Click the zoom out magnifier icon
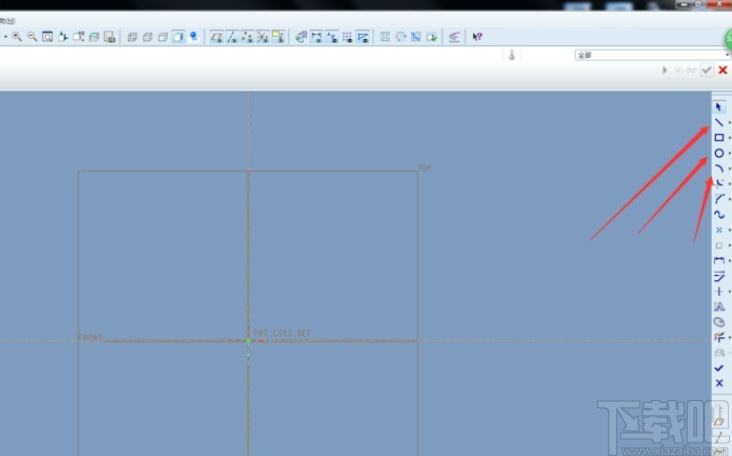Screen dimensions: 732x456 tap(32, 36)
